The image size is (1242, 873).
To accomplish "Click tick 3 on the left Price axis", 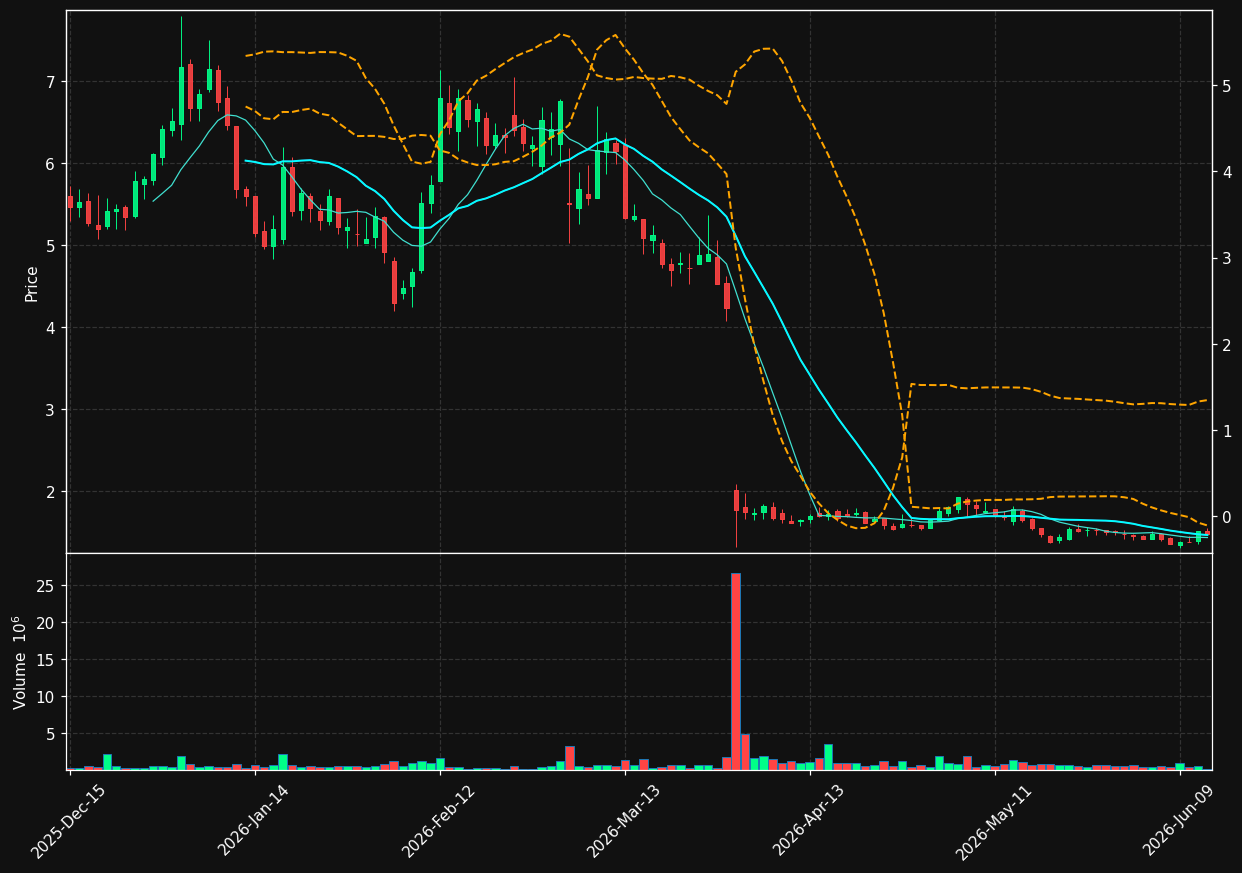I will (x=51, y=410).
